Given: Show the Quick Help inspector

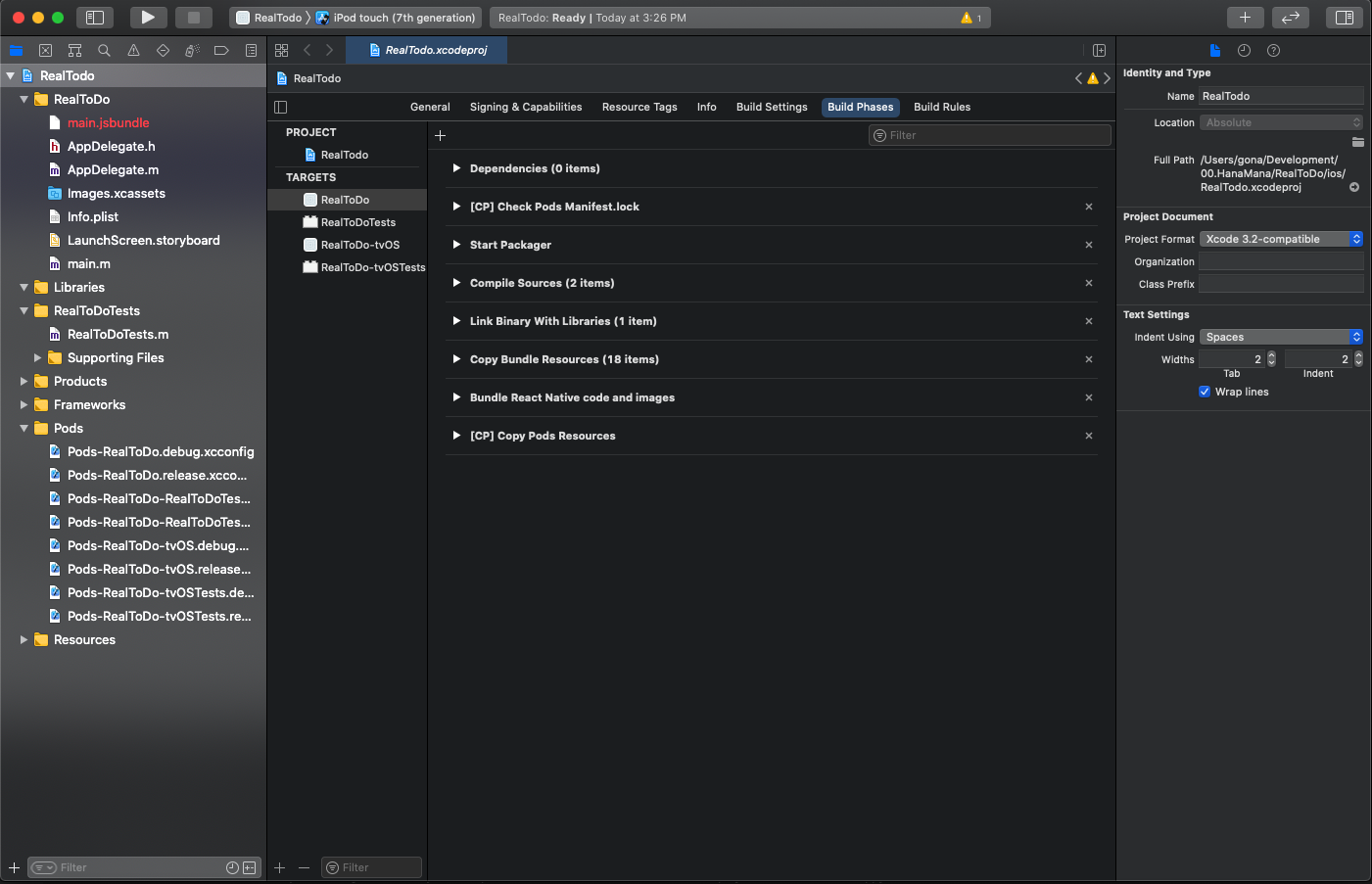Looking at the screenshot, I should pos(1273,50).
